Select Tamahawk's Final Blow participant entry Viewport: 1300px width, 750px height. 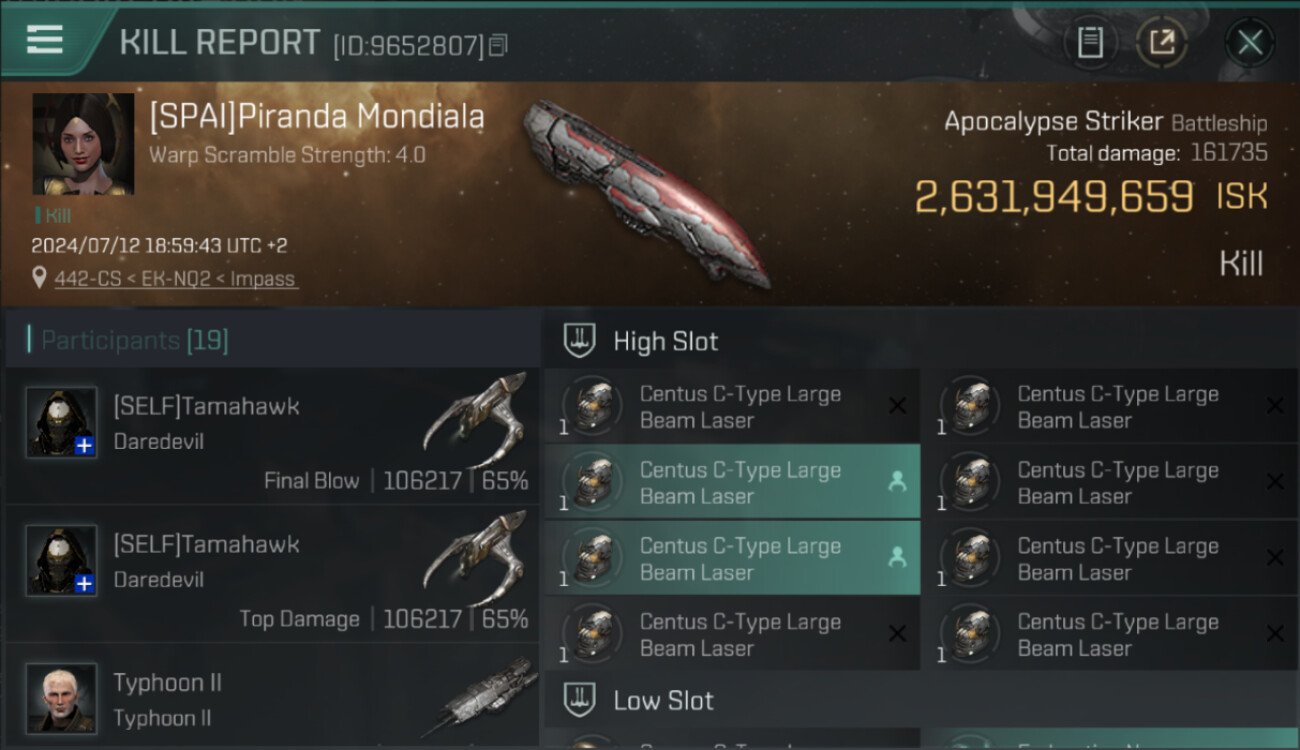(272, 436)
